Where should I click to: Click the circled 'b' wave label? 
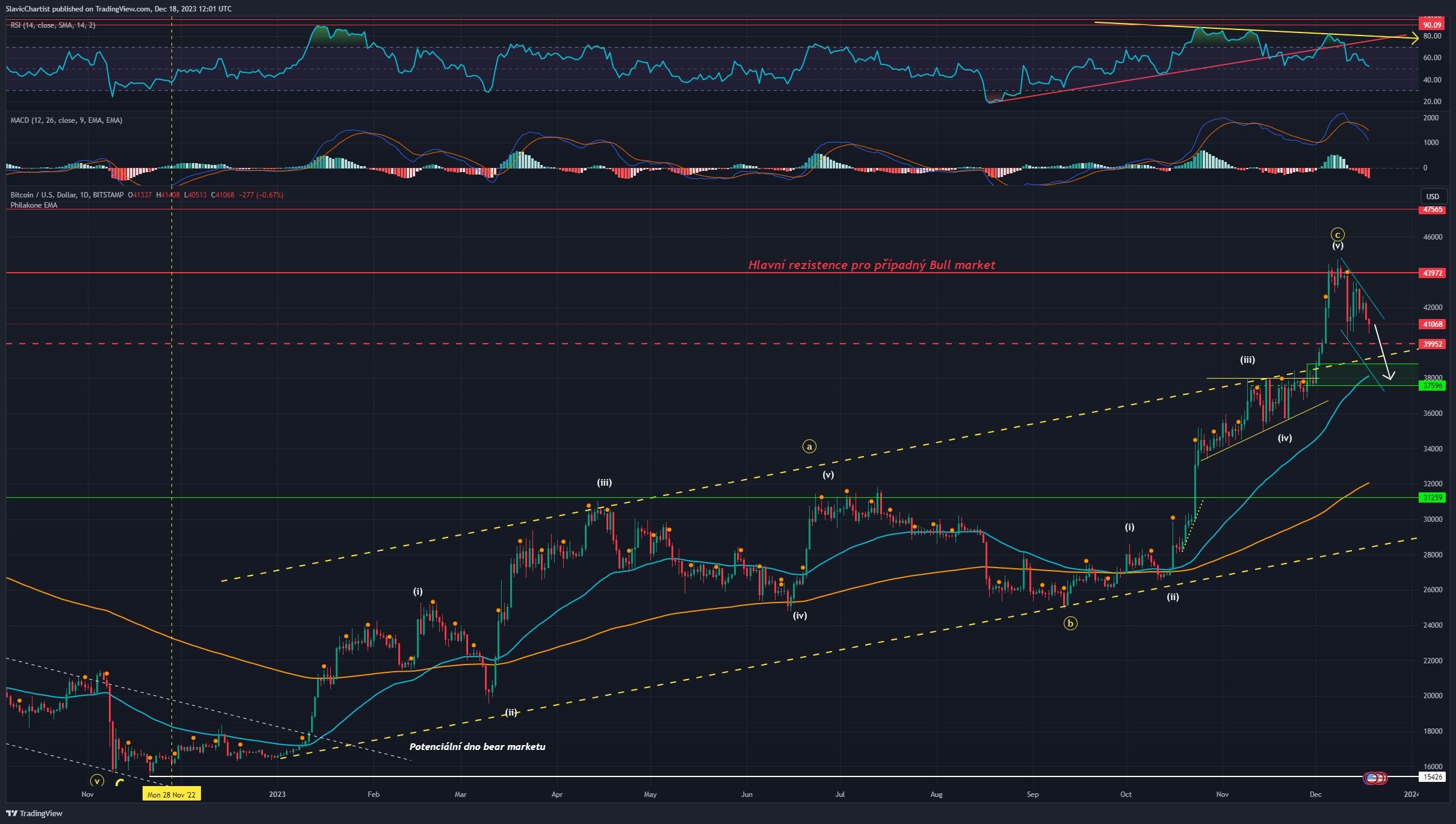pyautogui.click(x=1070, y=624)
